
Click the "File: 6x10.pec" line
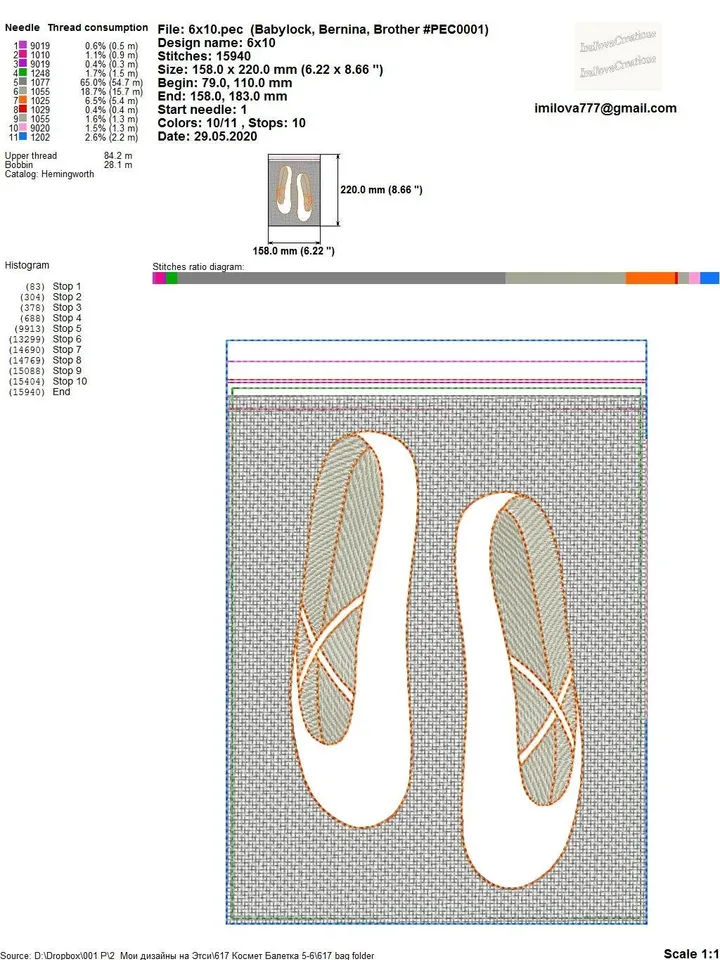(x=323, y=29)
